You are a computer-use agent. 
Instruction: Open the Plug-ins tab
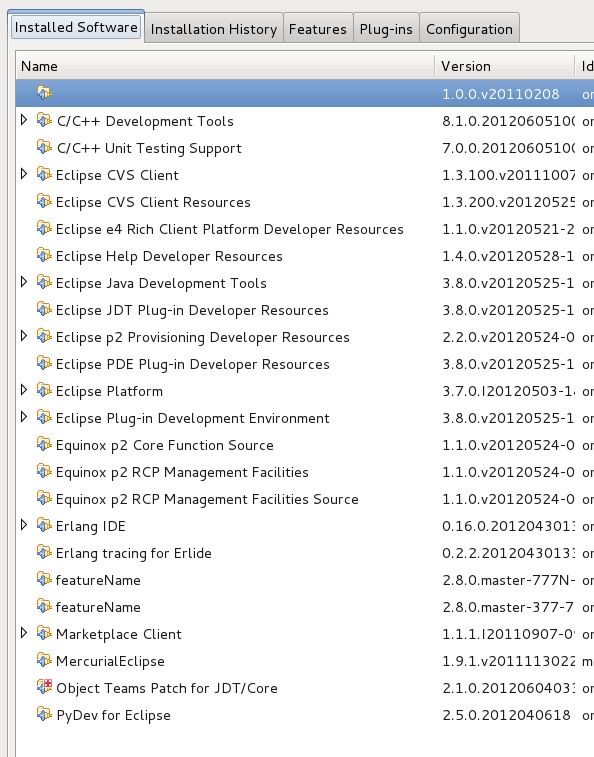[386, 29]
